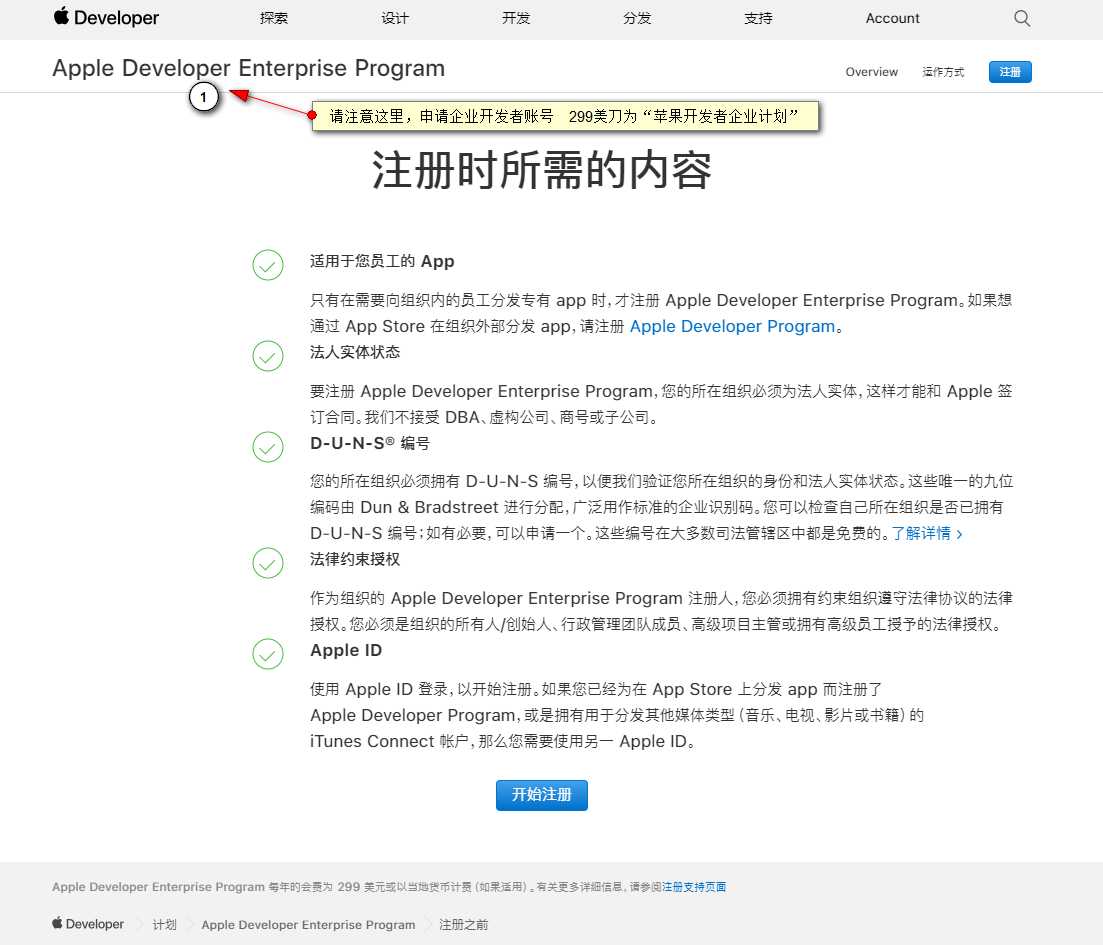1103x945 pixels.
Task: Click the 法人实体状态 heading
Action: click(x=355, y=352)
